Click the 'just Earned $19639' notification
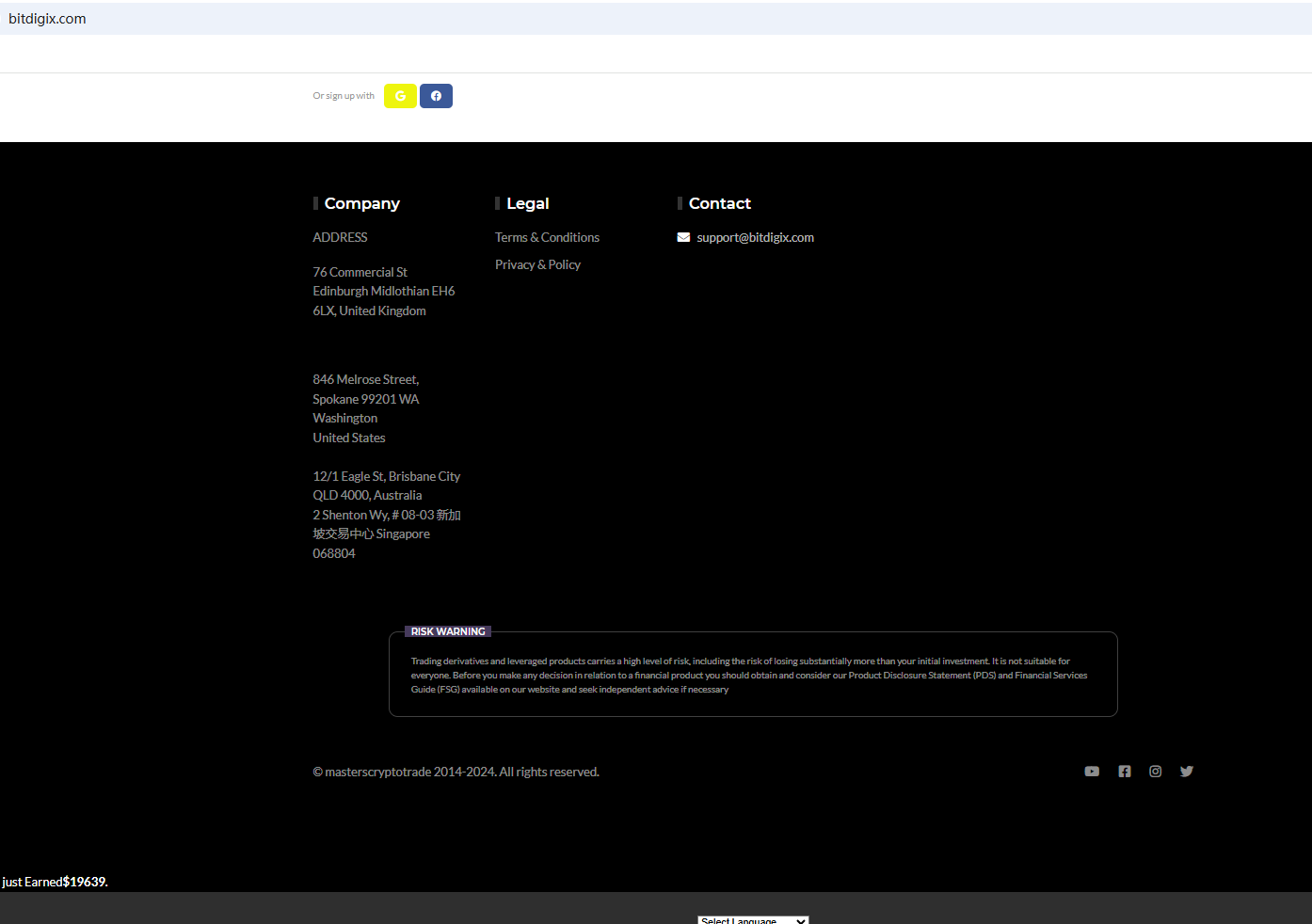Screen dimensions: 1312x924 [55, 882]
